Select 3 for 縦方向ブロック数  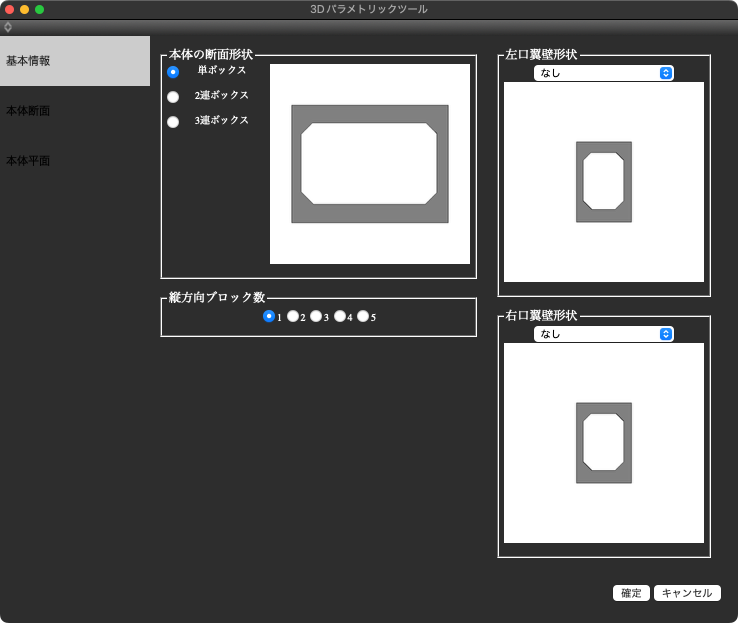tap(316, 316)
